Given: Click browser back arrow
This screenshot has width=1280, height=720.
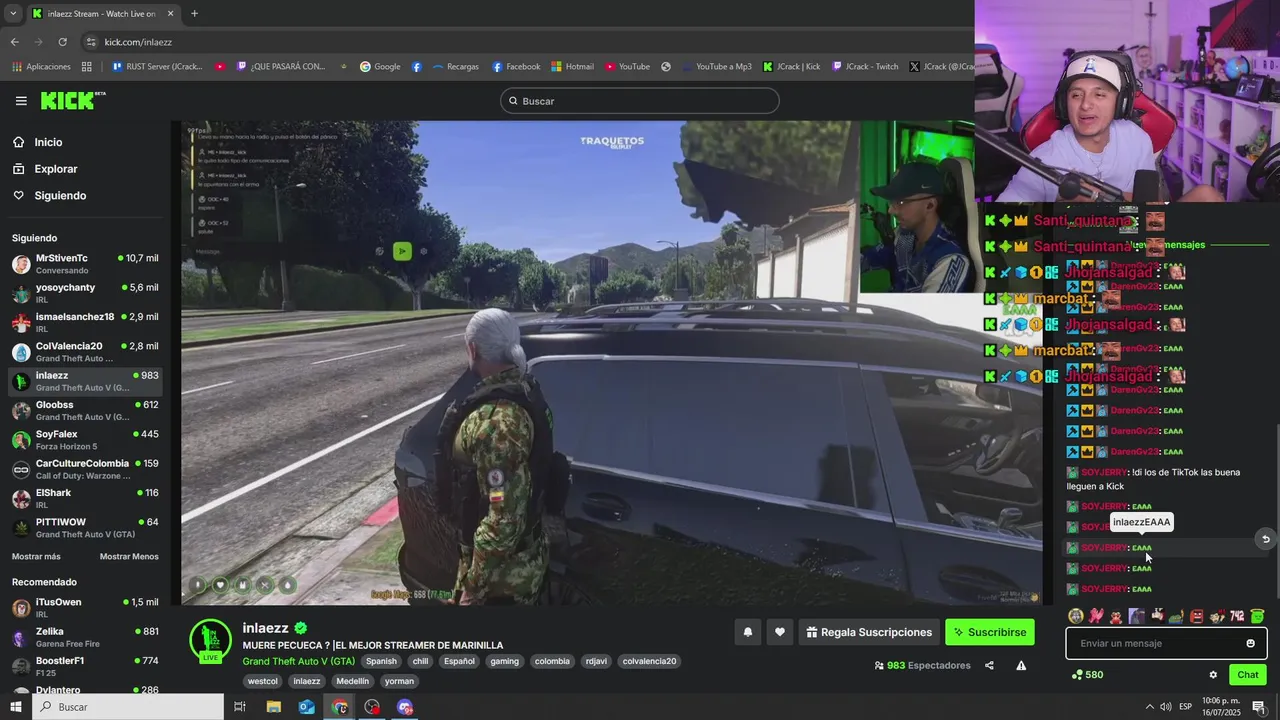Looking at the screenshot, I should coord(15,42).
